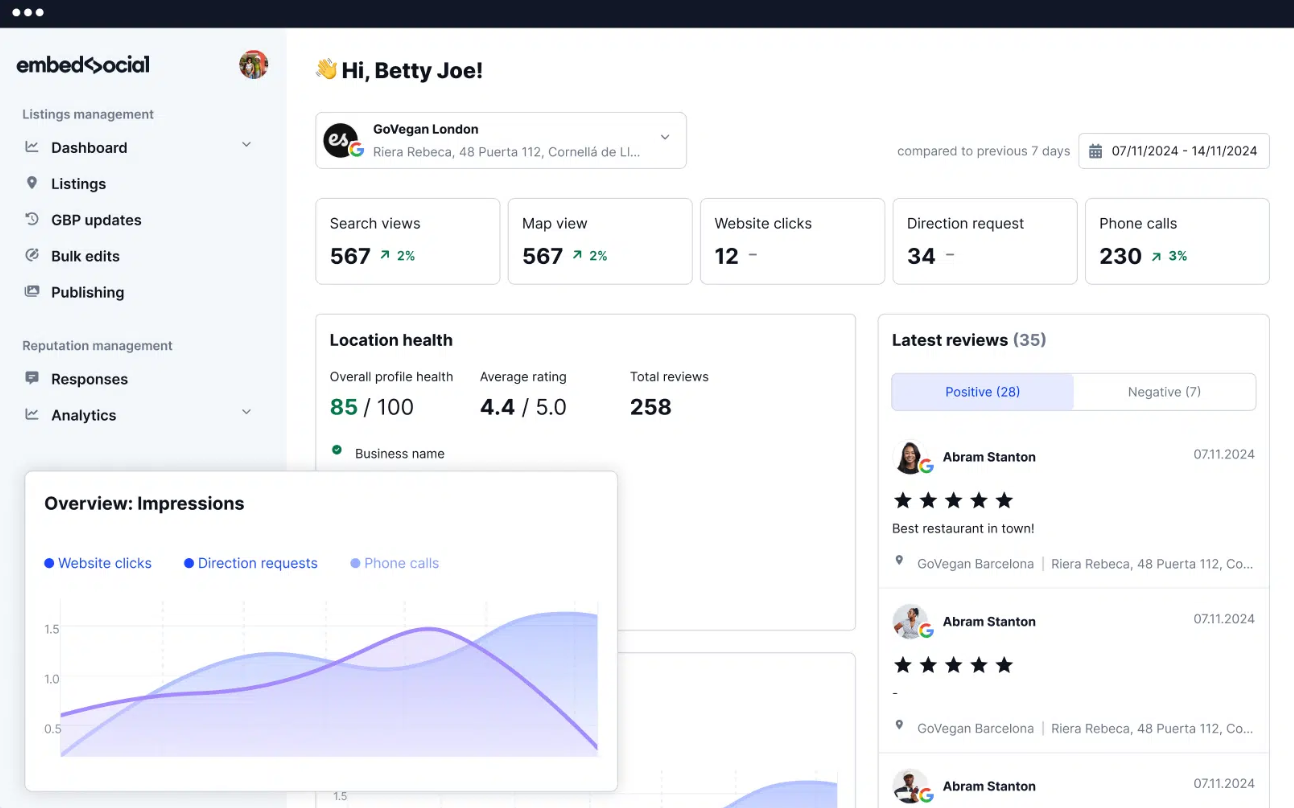Screen dimensions: 1294x808
Task: Open the Search views metric card
Action: pyautogui.click(x=408, y=241)
